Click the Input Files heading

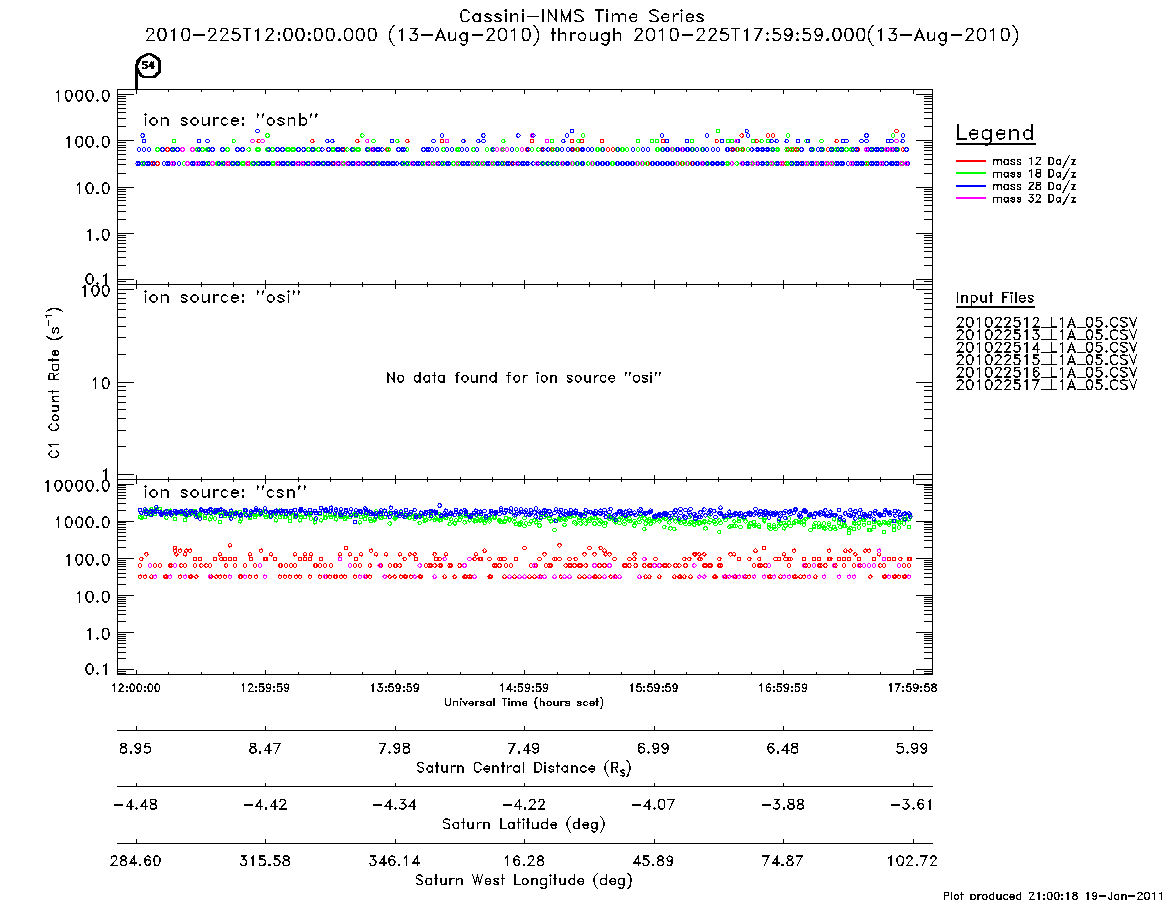pyautogui.click(x=995, y=298)
